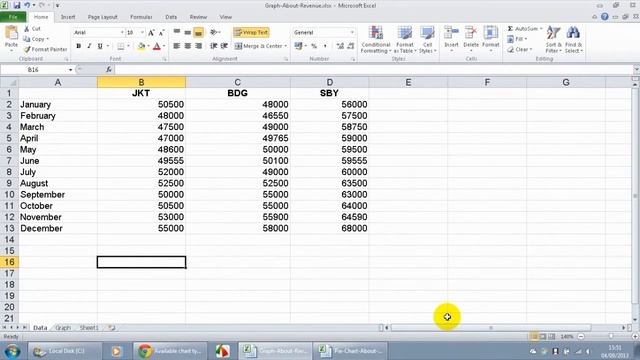
Task: Open Font dialog launcher
Action: (165, 59)
